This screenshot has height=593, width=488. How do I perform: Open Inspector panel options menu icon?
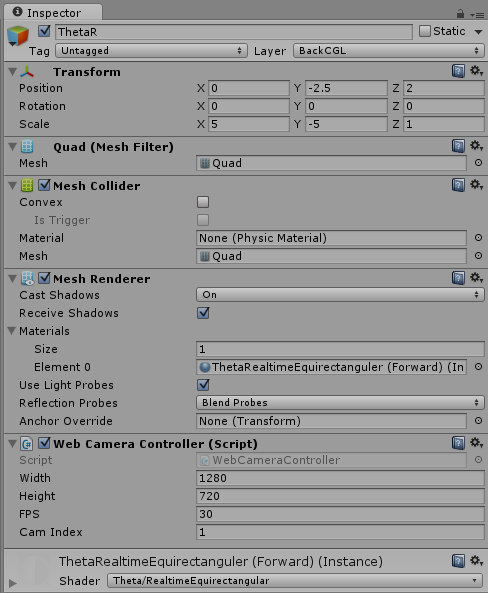477,15
